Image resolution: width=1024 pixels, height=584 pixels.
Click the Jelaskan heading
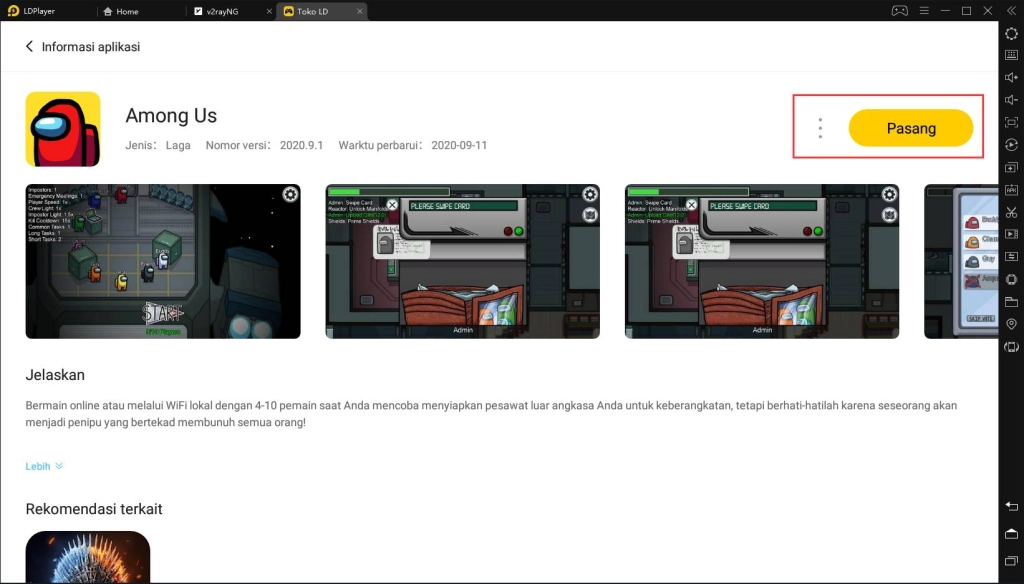click(x=55, y=375)
